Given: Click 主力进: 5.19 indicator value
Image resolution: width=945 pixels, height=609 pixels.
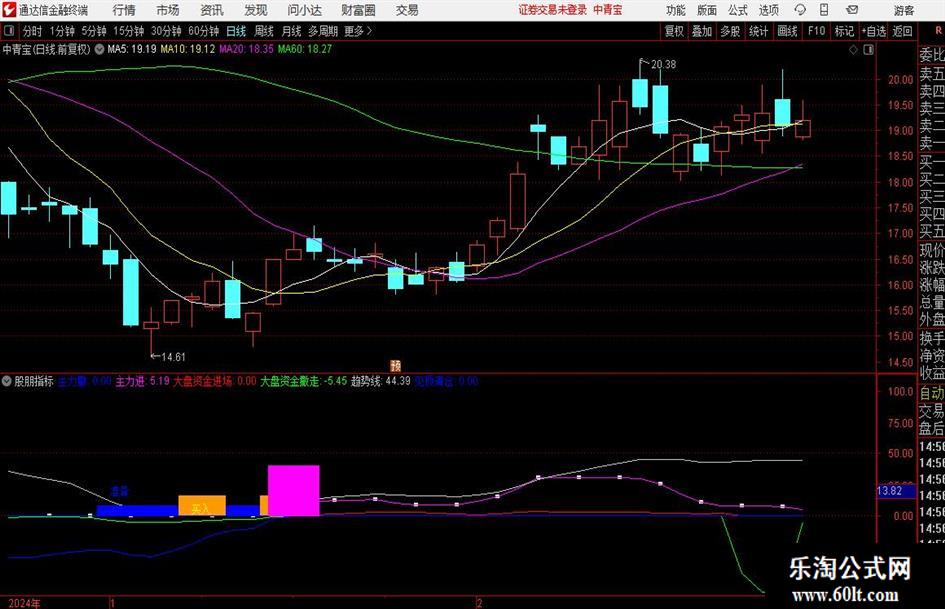Looking at the screenshot, I should [x=142, y=381].
